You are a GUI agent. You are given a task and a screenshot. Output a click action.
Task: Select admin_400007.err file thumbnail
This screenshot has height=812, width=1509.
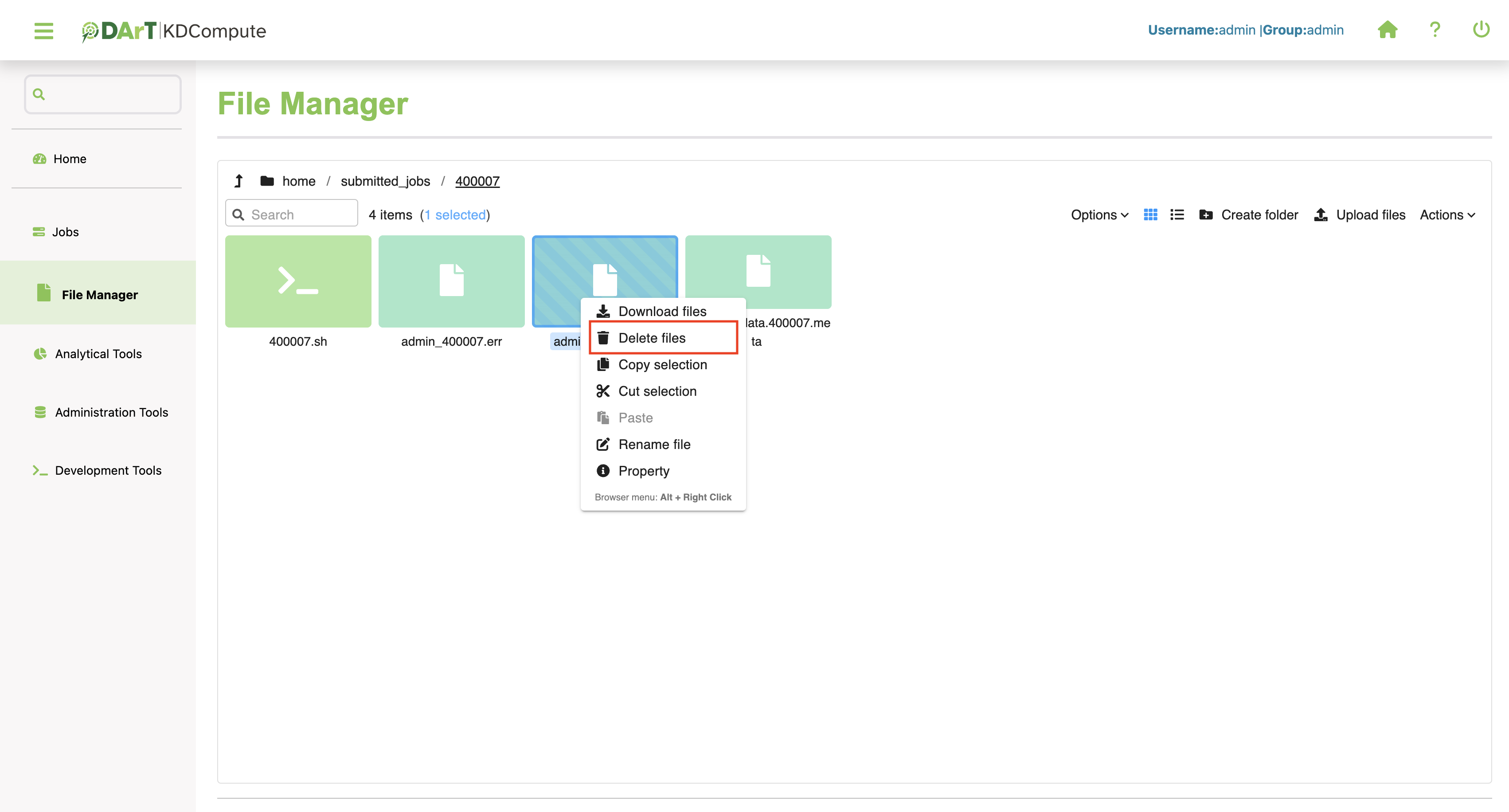click(451, 281)
